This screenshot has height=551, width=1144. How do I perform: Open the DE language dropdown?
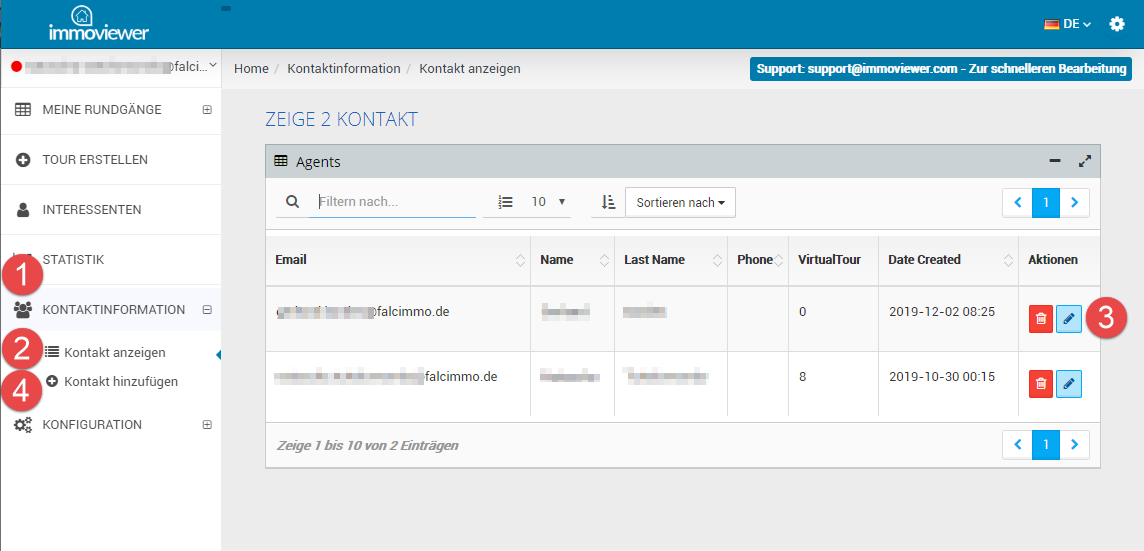[1067, 24]
